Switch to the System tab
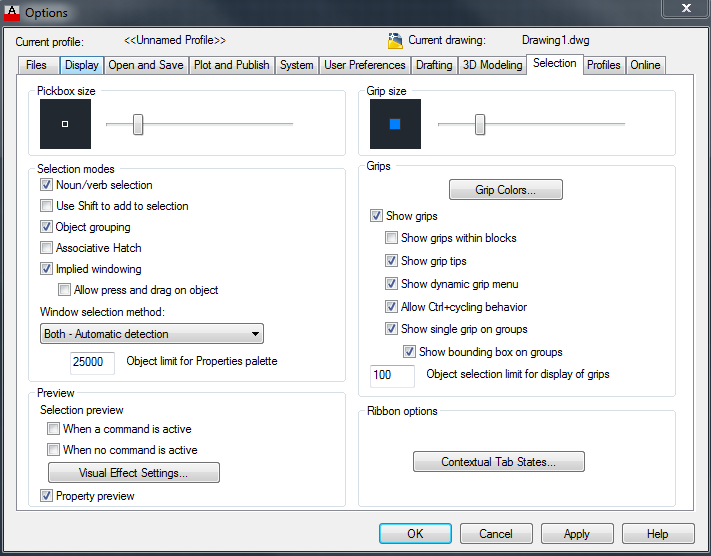Screen dimensions: 711x556 click(x=297, y=65)
